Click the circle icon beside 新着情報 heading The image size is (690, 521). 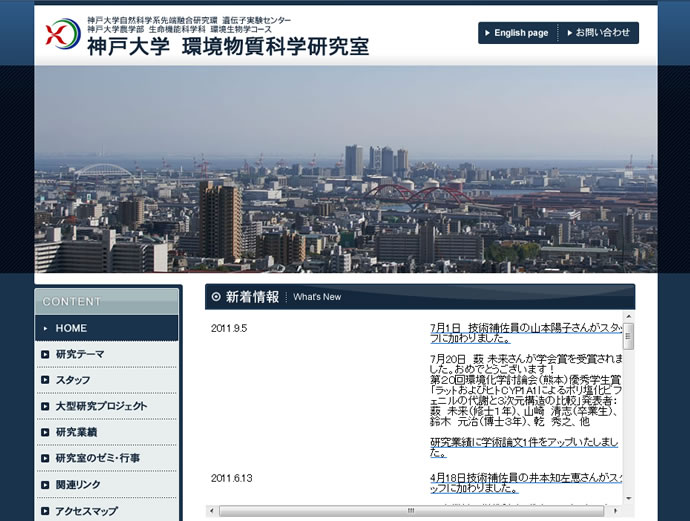(216, 297)
